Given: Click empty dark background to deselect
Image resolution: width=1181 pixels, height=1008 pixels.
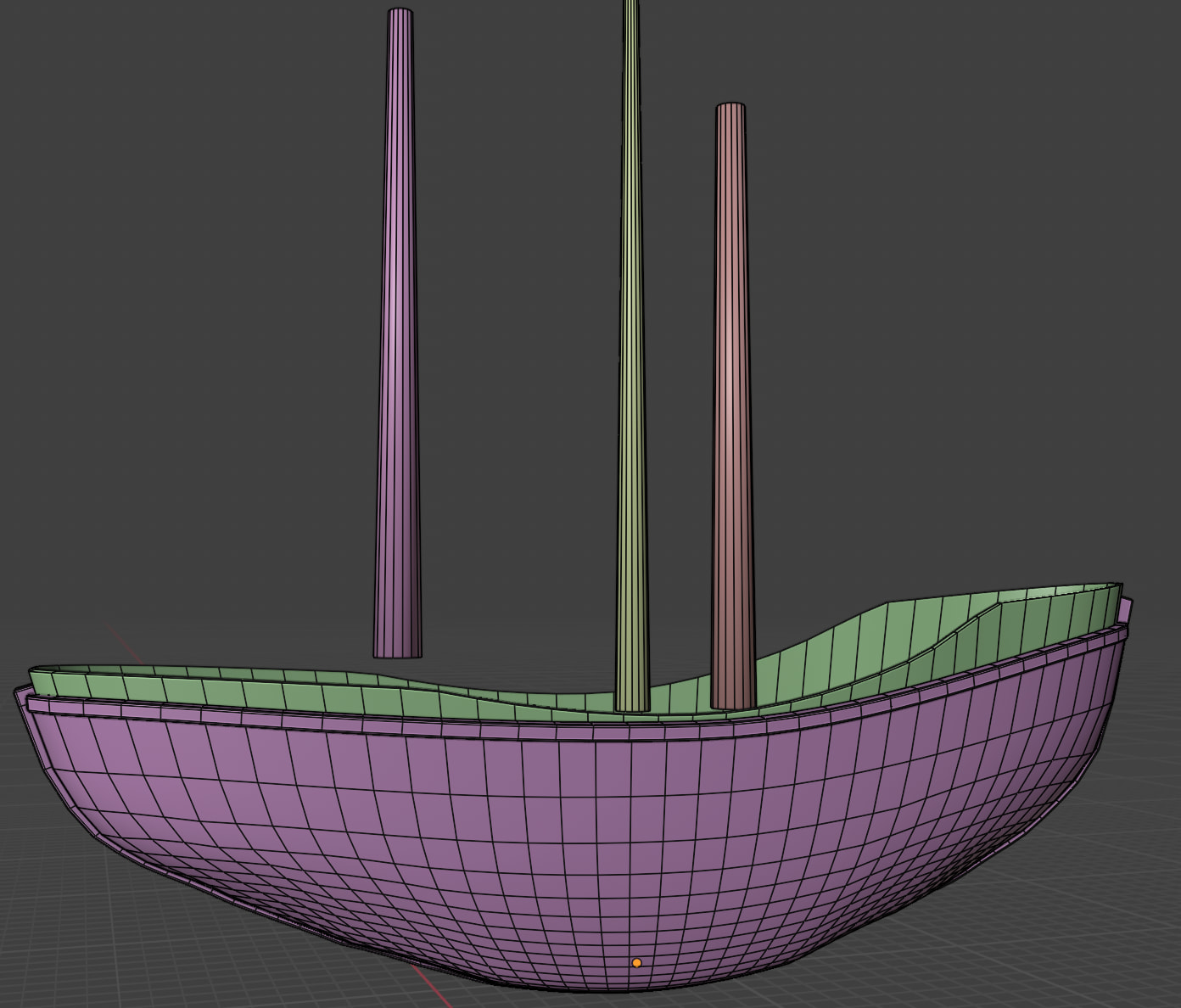Looking at the screenshot, I should pyautogui.click(x=933, y=255).
